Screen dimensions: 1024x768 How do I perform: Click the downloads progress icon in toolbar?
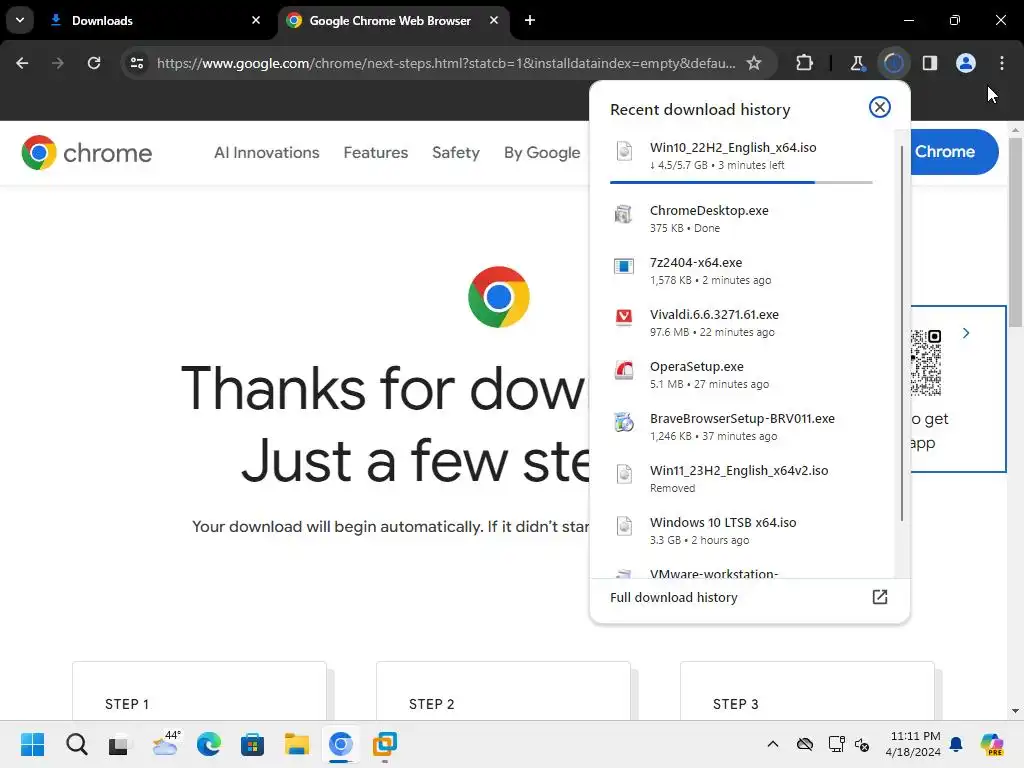[x=893, y=63]
